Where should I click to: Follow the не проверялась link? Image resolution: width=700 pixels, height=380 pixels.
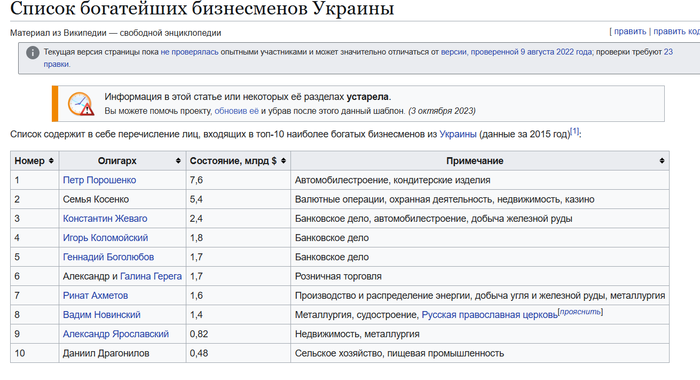point(189,52)
